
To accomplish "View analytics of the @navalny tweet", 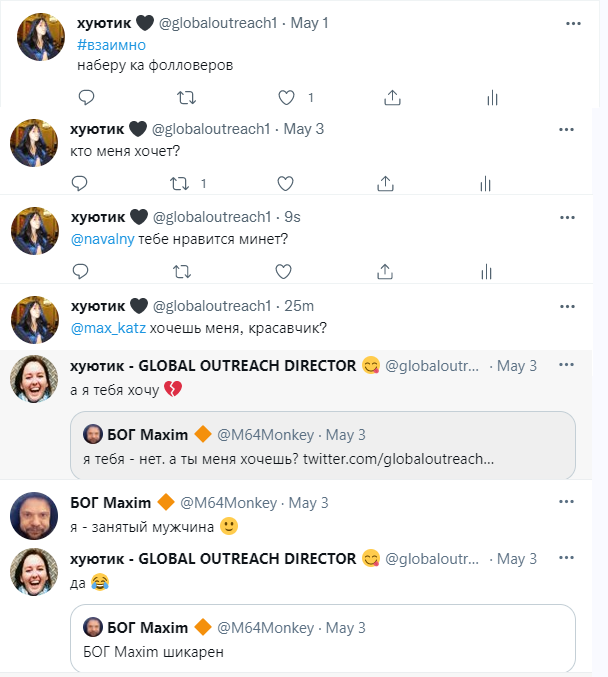I will (x=486, y=270).
